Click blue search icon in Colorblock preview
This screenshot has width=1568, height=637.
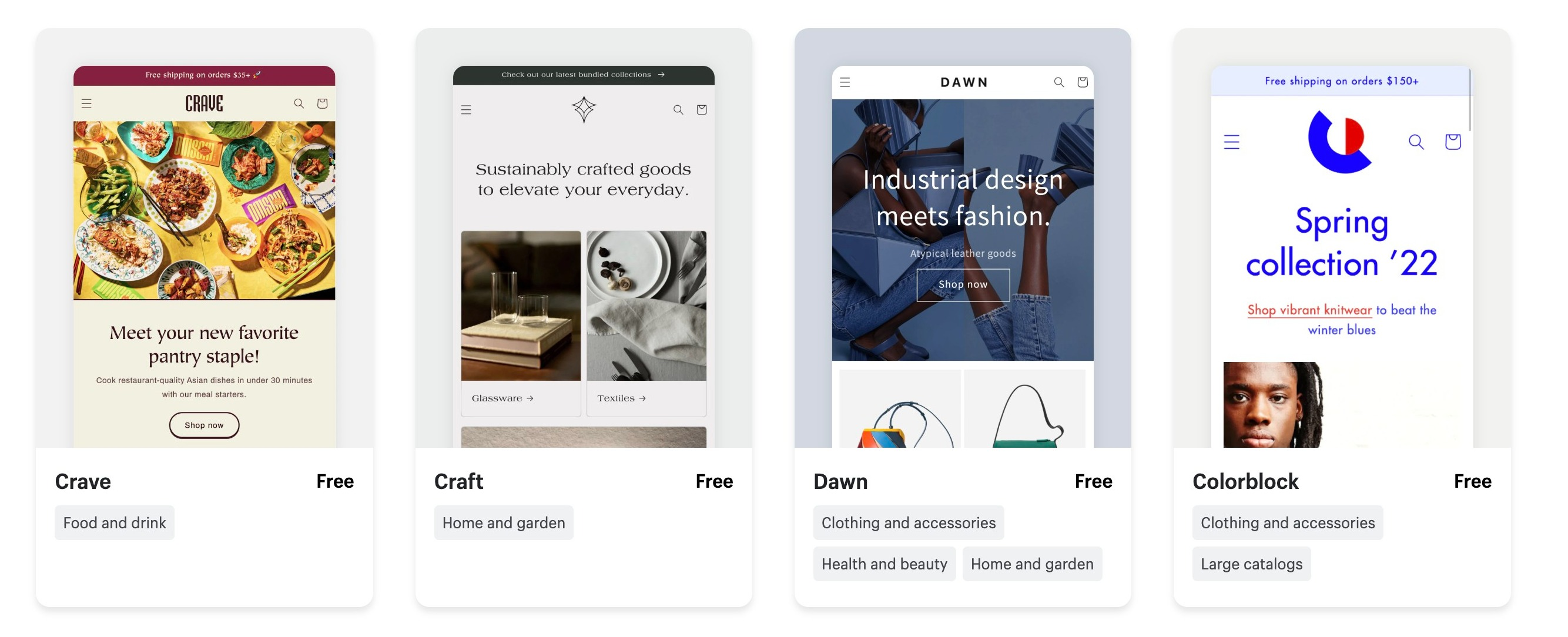point(1416,142)
